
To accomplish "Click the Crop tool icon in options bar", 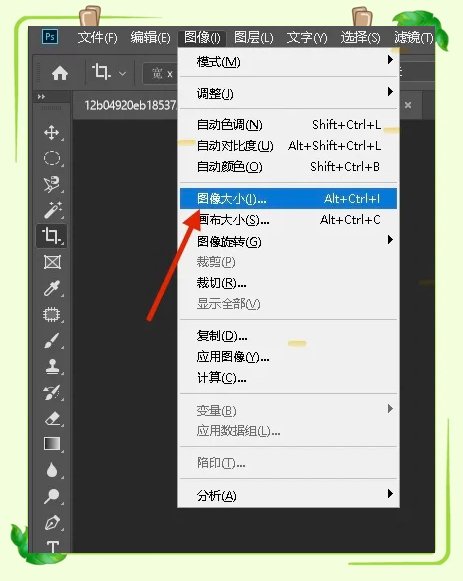I will pos(101,72).
